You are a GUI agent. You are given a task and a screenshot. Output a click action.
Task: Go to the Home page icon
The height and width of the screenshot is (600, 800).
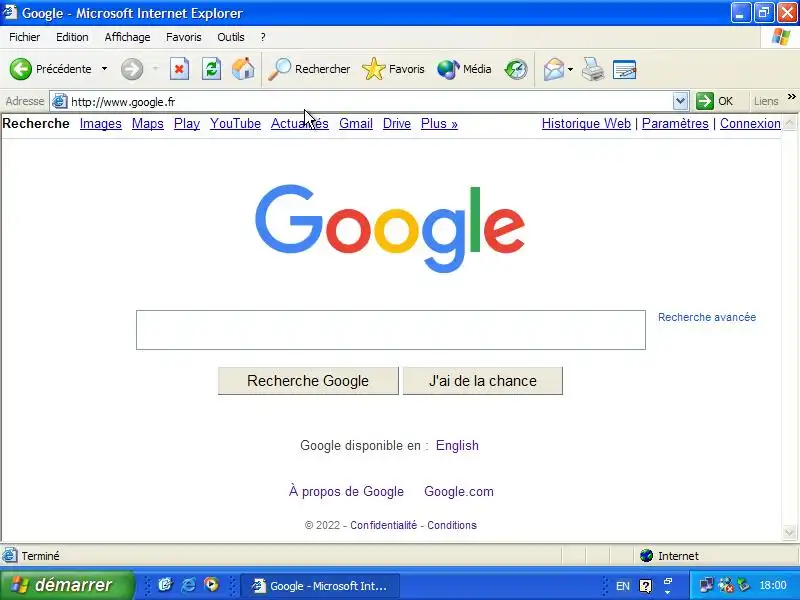(x=243, y=69)
